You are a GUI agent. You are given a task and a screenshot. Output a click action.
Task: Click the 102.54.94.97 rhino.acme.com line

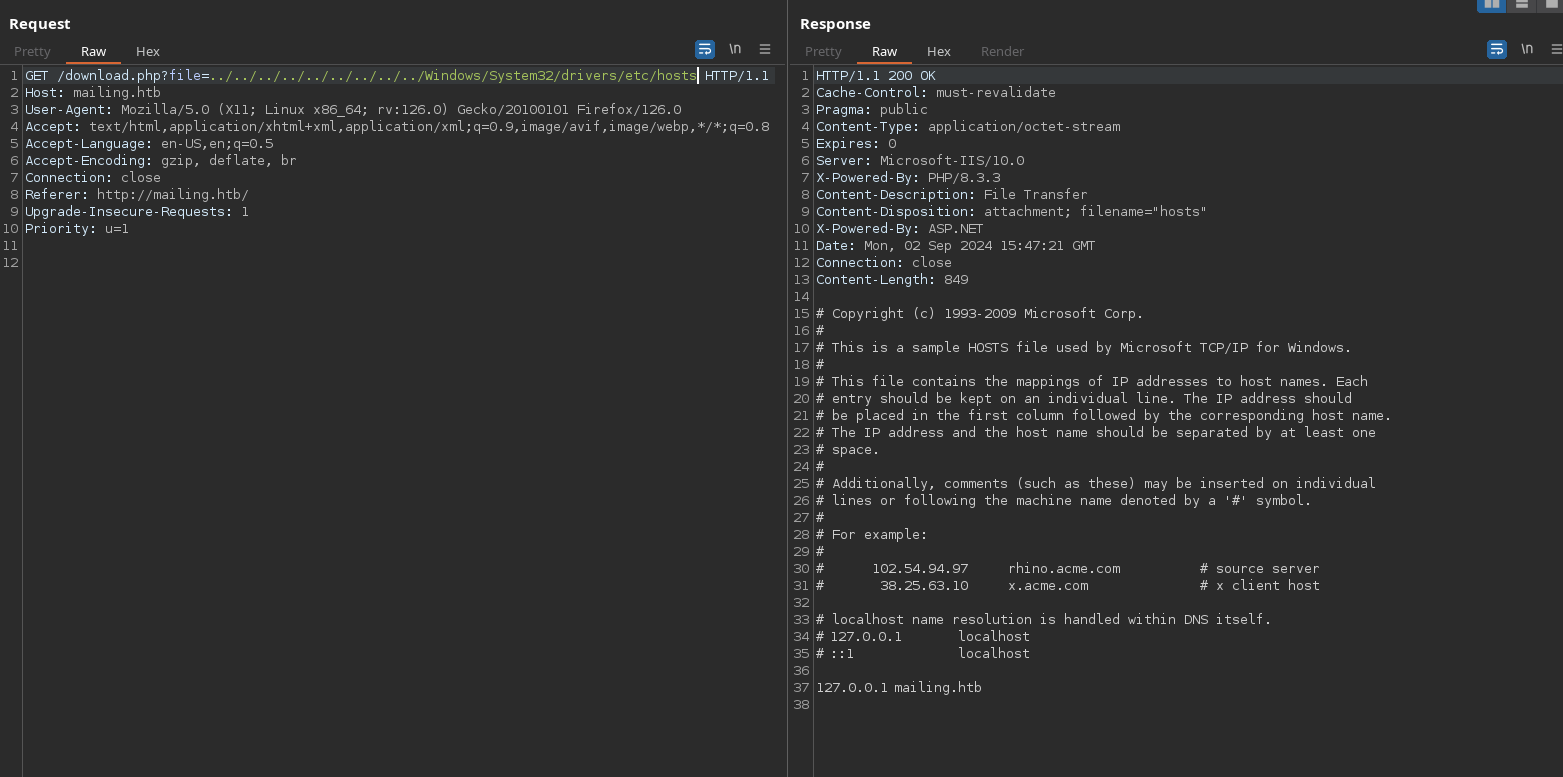pos(1068,569)
